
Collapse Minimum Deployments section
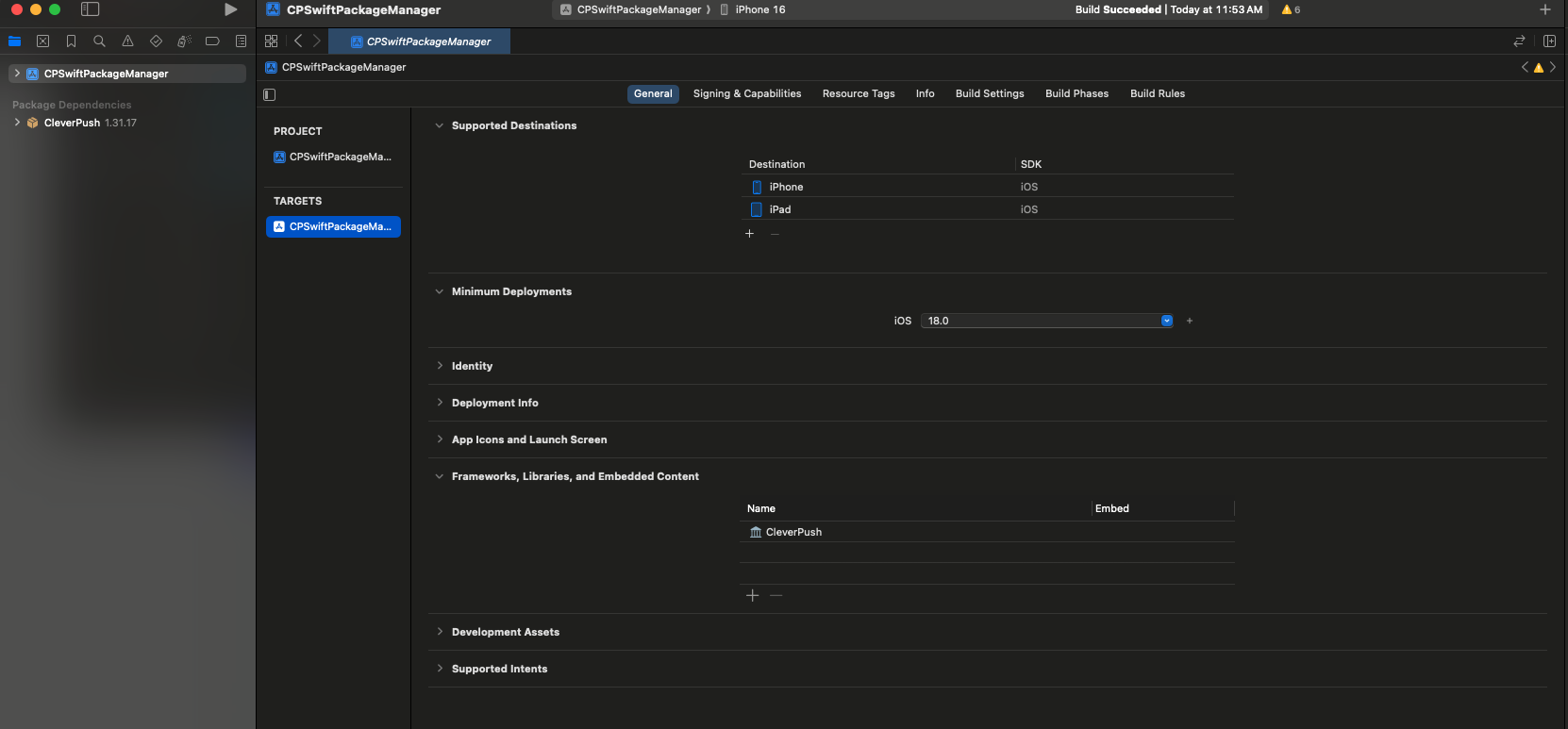tap(439, 291)
